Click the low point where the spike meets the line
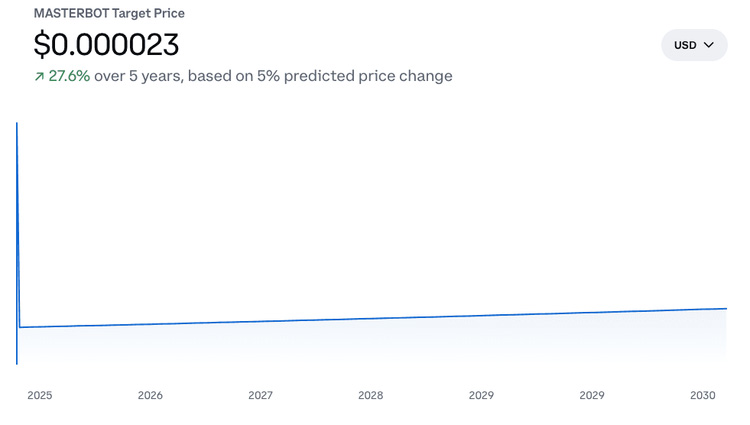The height and width of the screenshot is (425, 750). point(20,327)
